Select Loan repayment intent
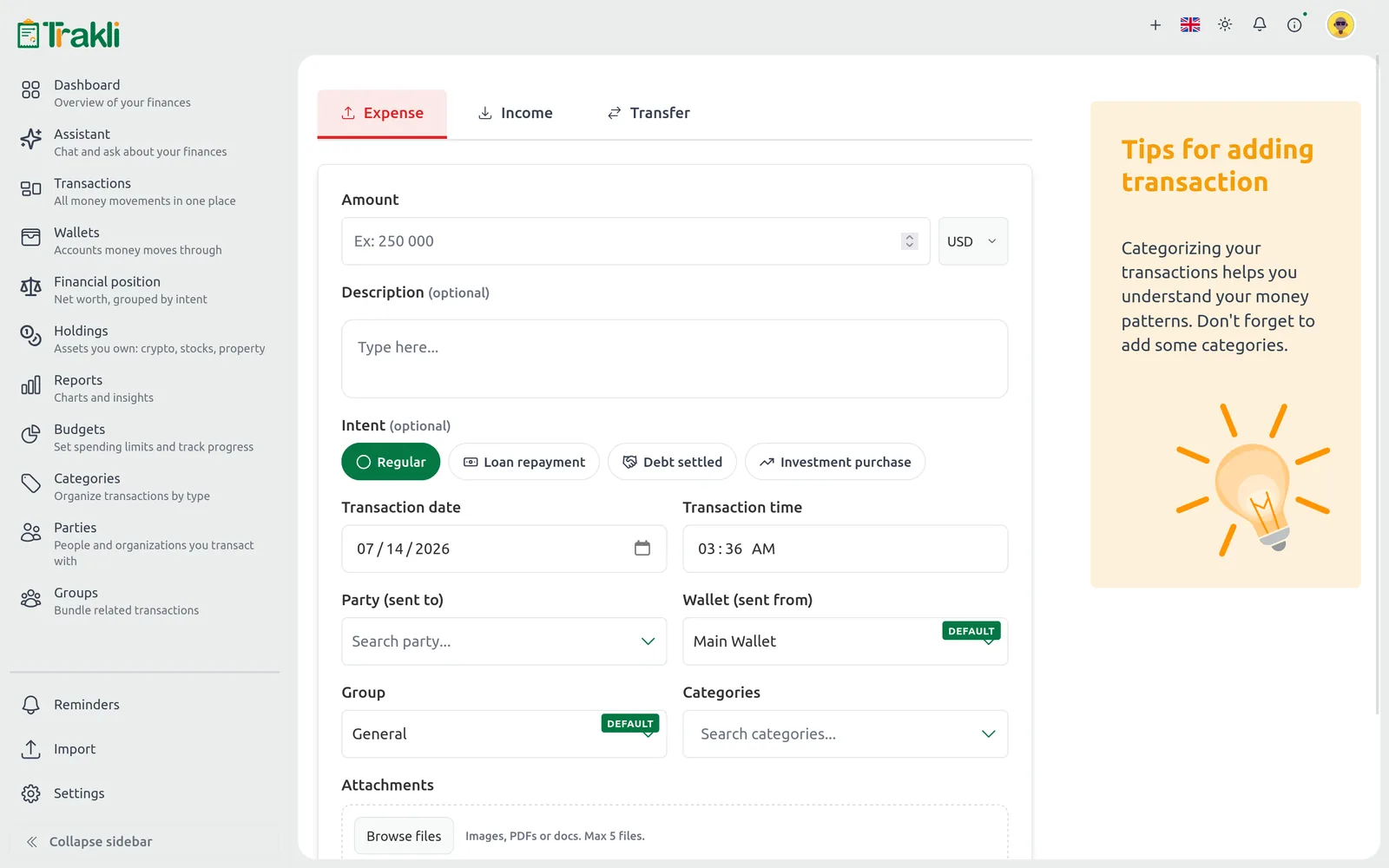 (524, 462)
